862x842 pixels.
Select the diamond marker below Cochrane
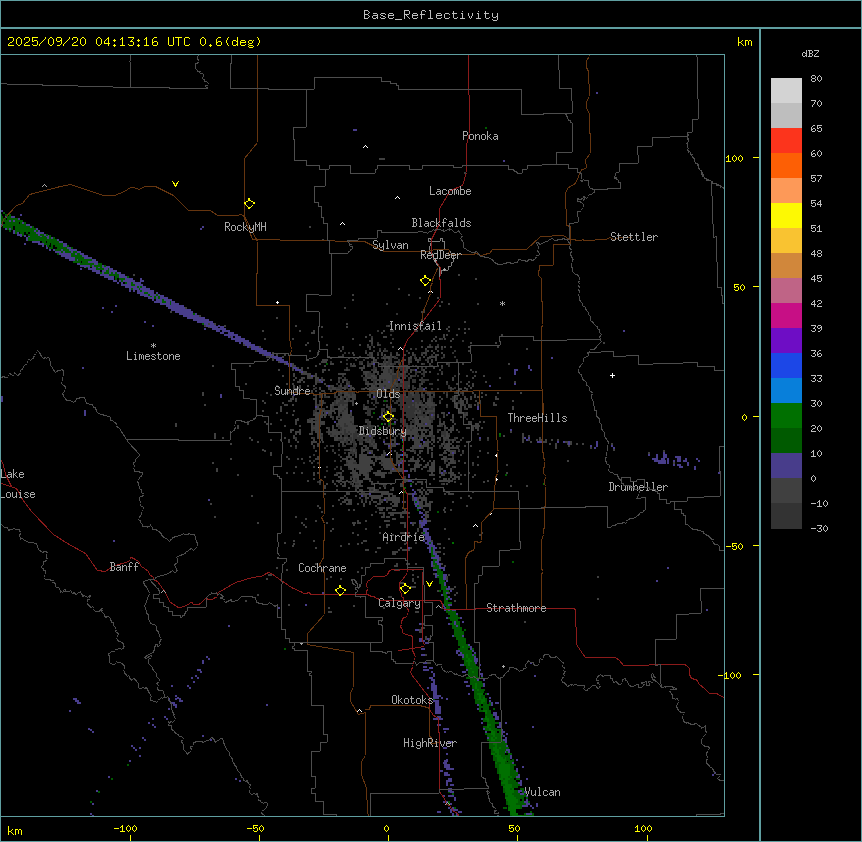[x=340, y=590]
